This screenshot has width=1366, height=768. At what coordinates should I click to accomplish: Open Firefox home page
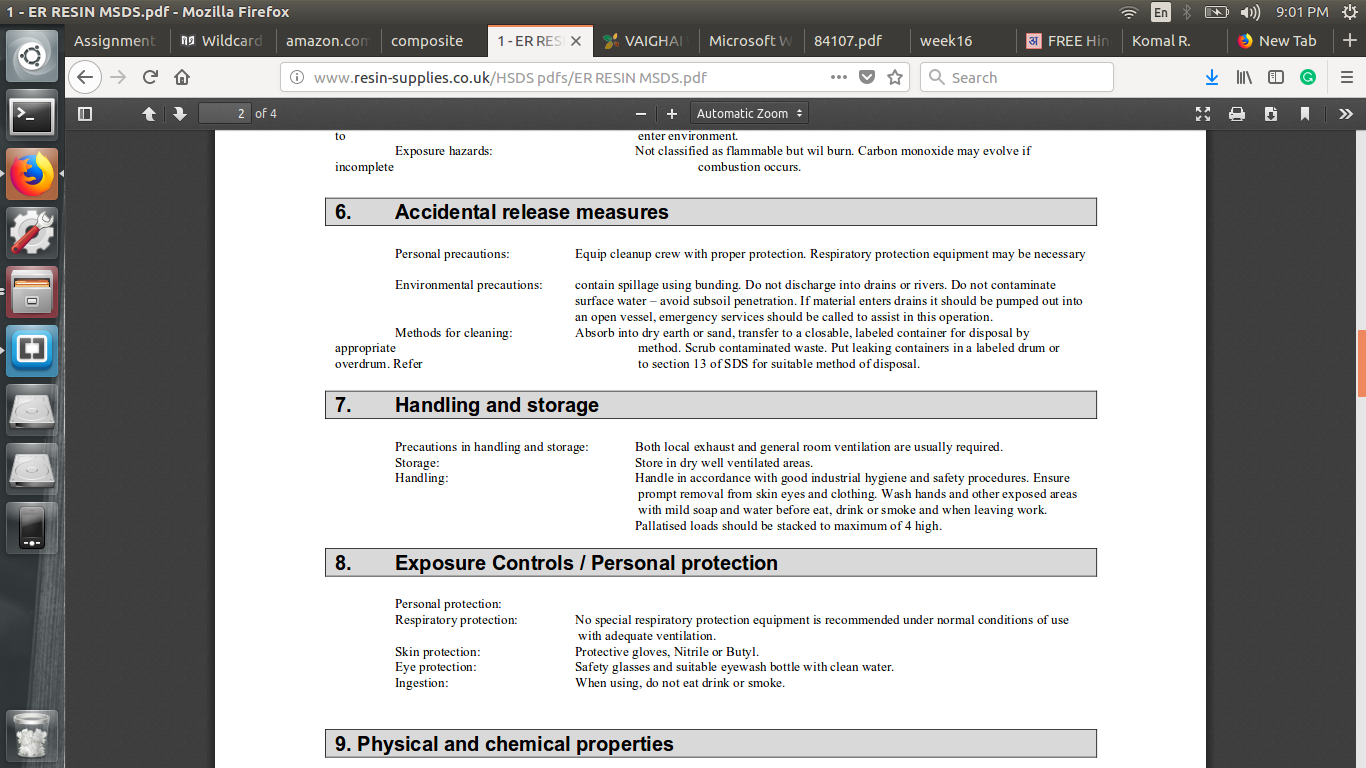coord(182,77)
